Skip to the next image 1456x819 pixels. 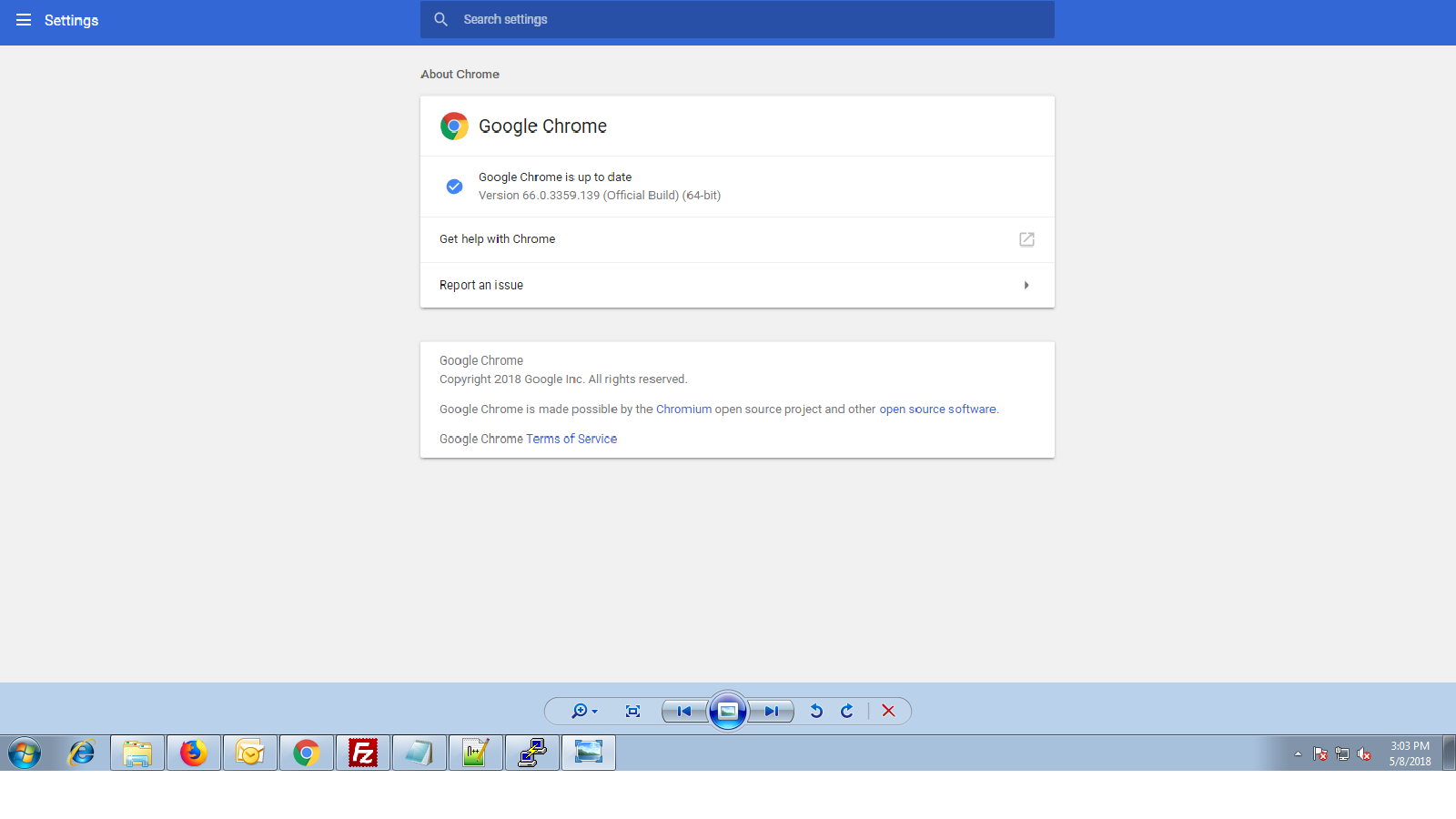(x=771, y=712)
